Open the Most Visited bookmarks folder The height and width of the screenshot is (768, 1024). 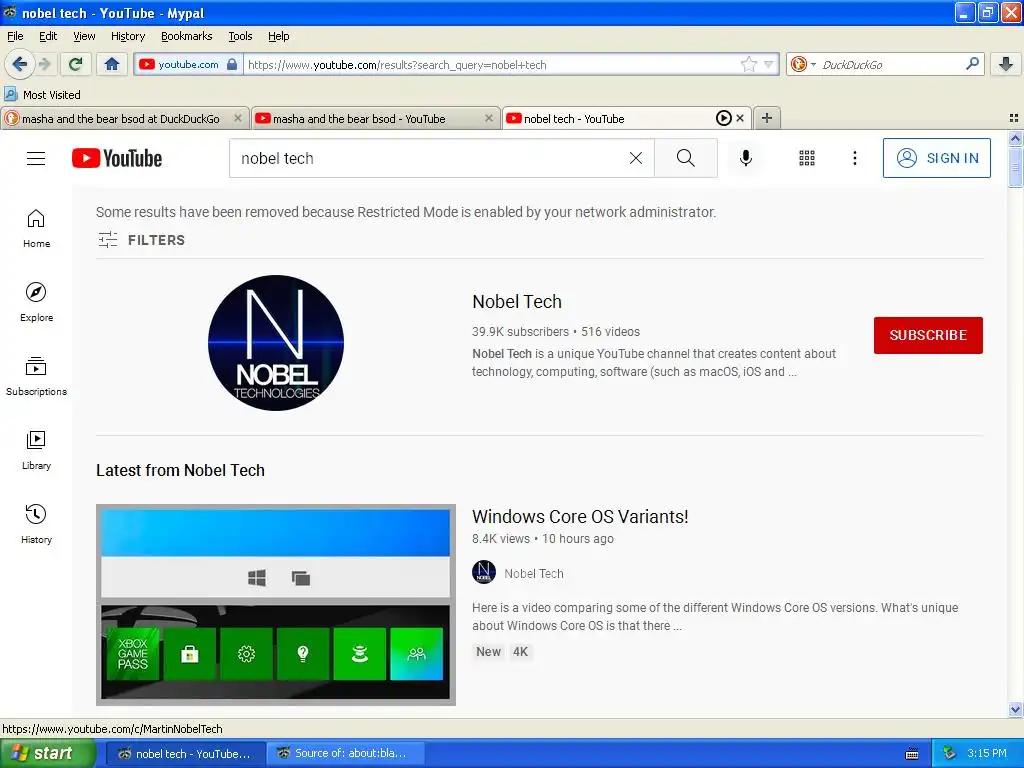(x=42, y=95)
